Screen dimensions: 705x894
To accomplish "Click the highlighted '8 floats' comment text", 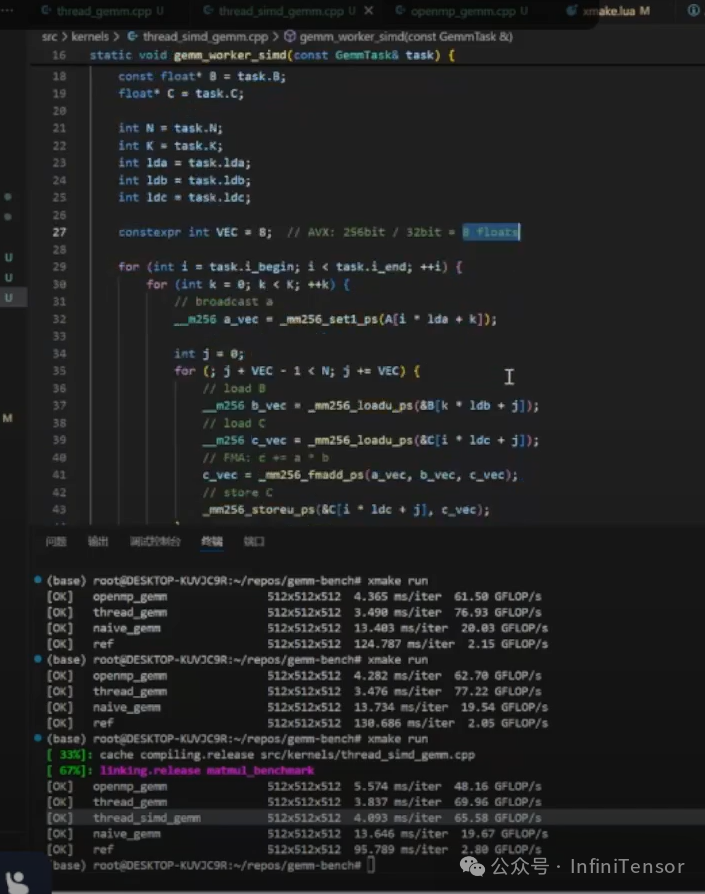I will (491, 232).
